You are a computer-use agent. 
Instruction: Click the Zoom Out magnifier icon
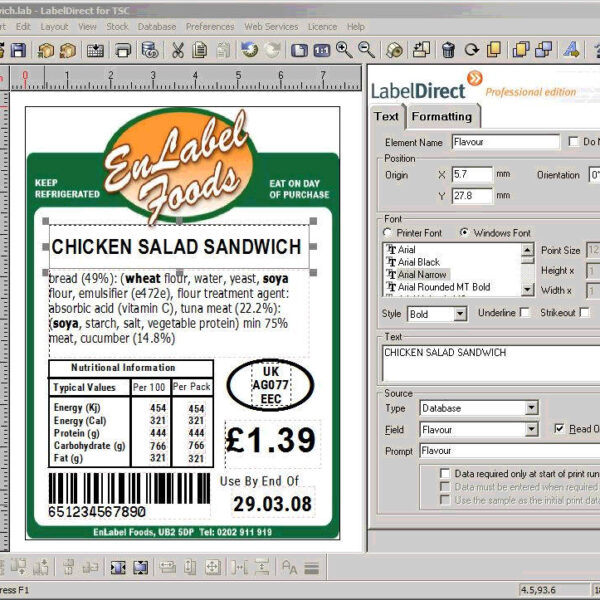[366, 49]
